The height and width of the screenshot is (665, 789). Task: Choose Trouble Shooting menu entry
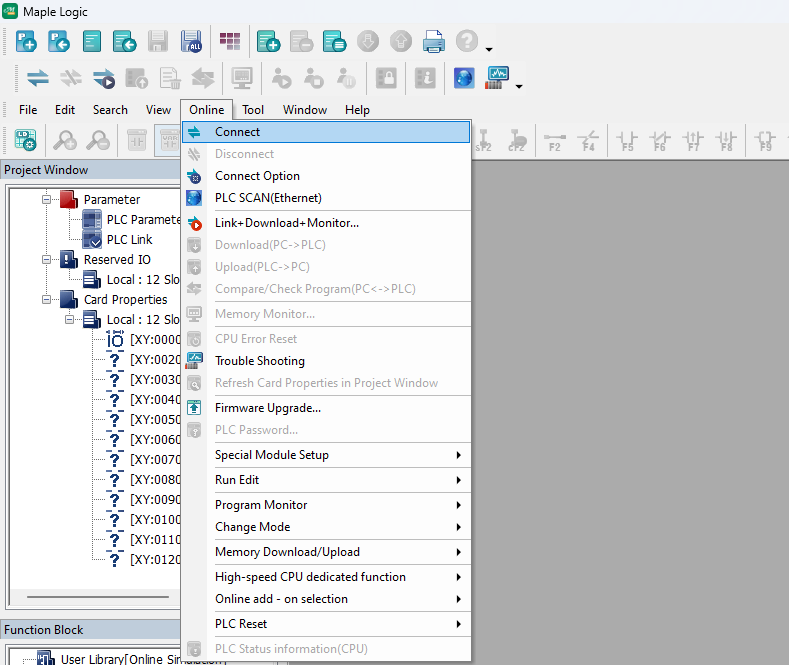pyautogui.click(x=326, y=361)
